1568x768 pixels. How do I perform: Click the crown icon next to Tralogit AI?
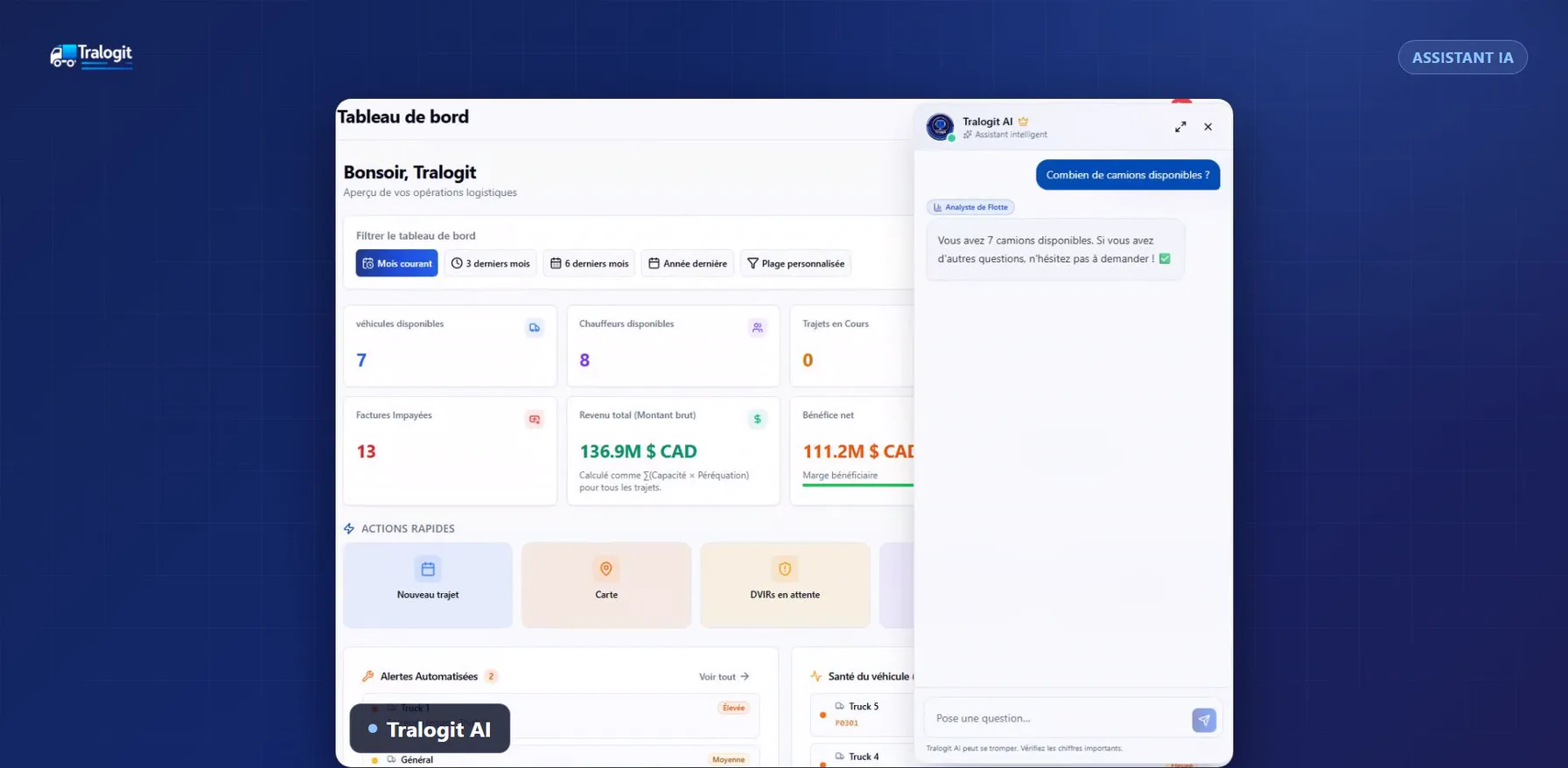click(x=1023, y=122)
